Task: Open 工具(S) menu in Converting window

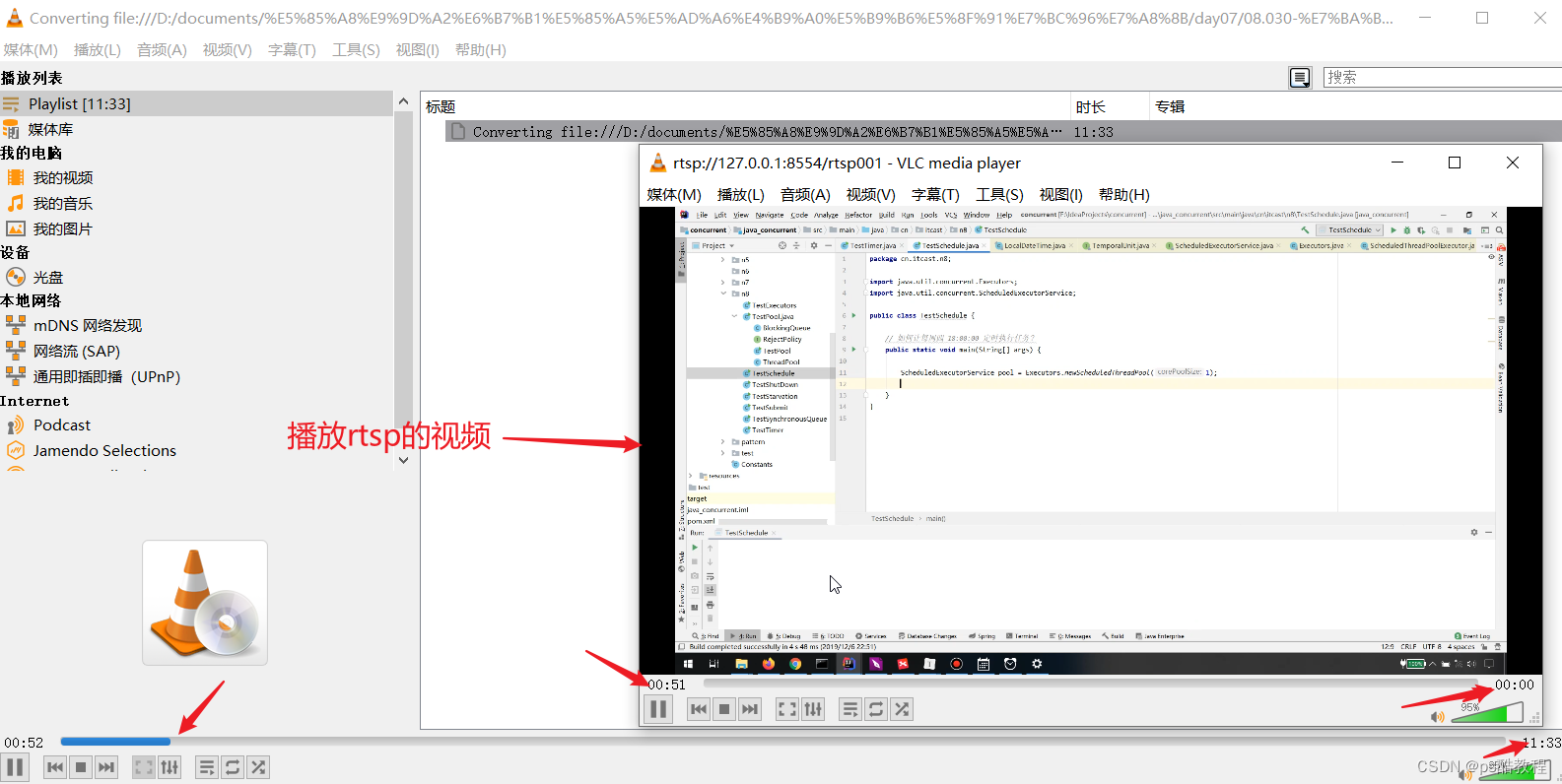Action: [x=356, y=50]
